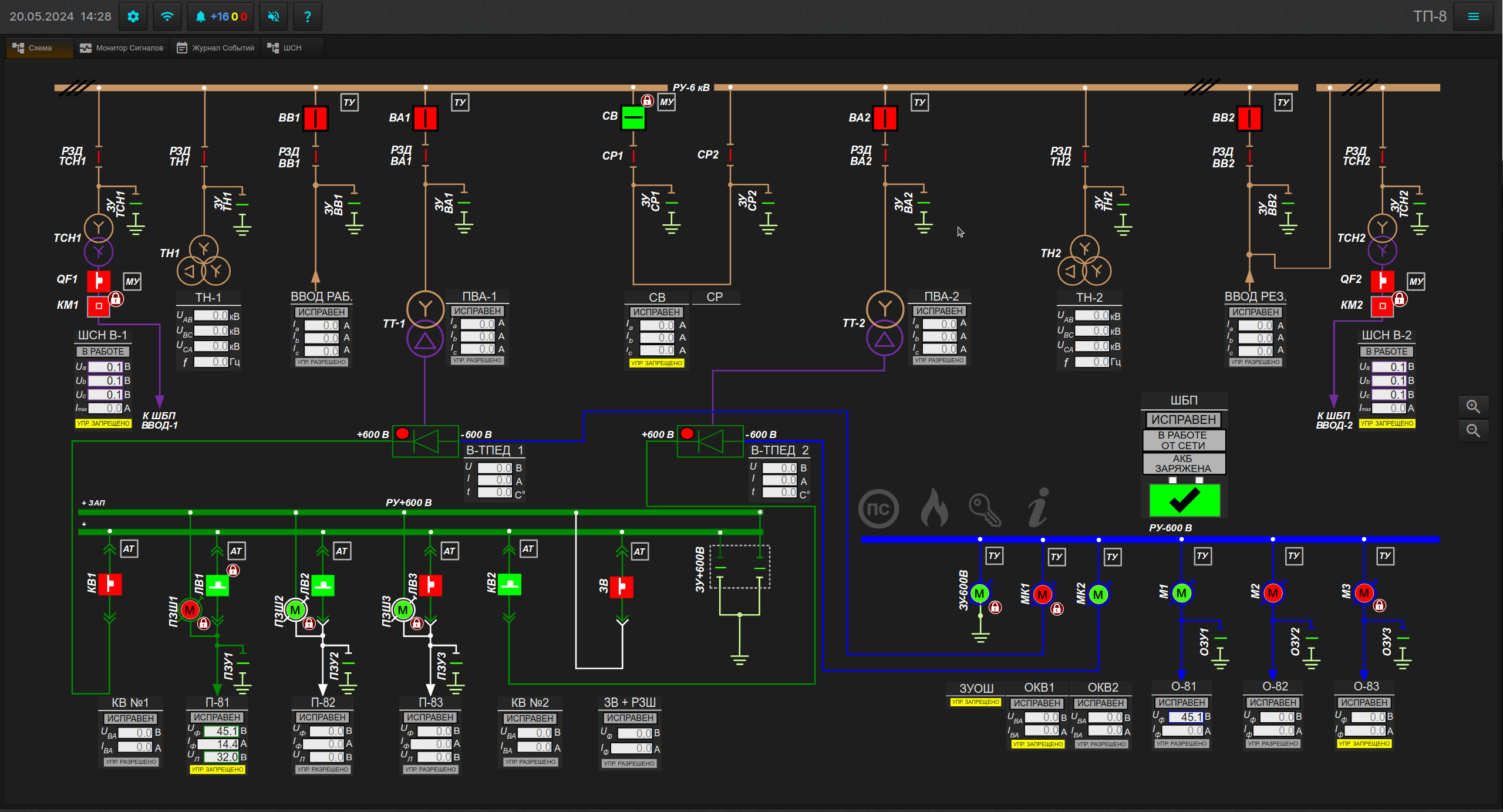
Task: Click the ШБП ИСПРАВЕН status
Action: [1184, 420]
